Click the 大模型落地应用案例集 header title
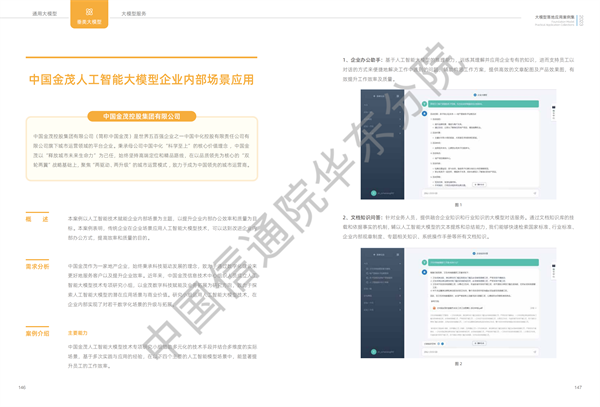600x407 pixels. click(x=554, y=17)
